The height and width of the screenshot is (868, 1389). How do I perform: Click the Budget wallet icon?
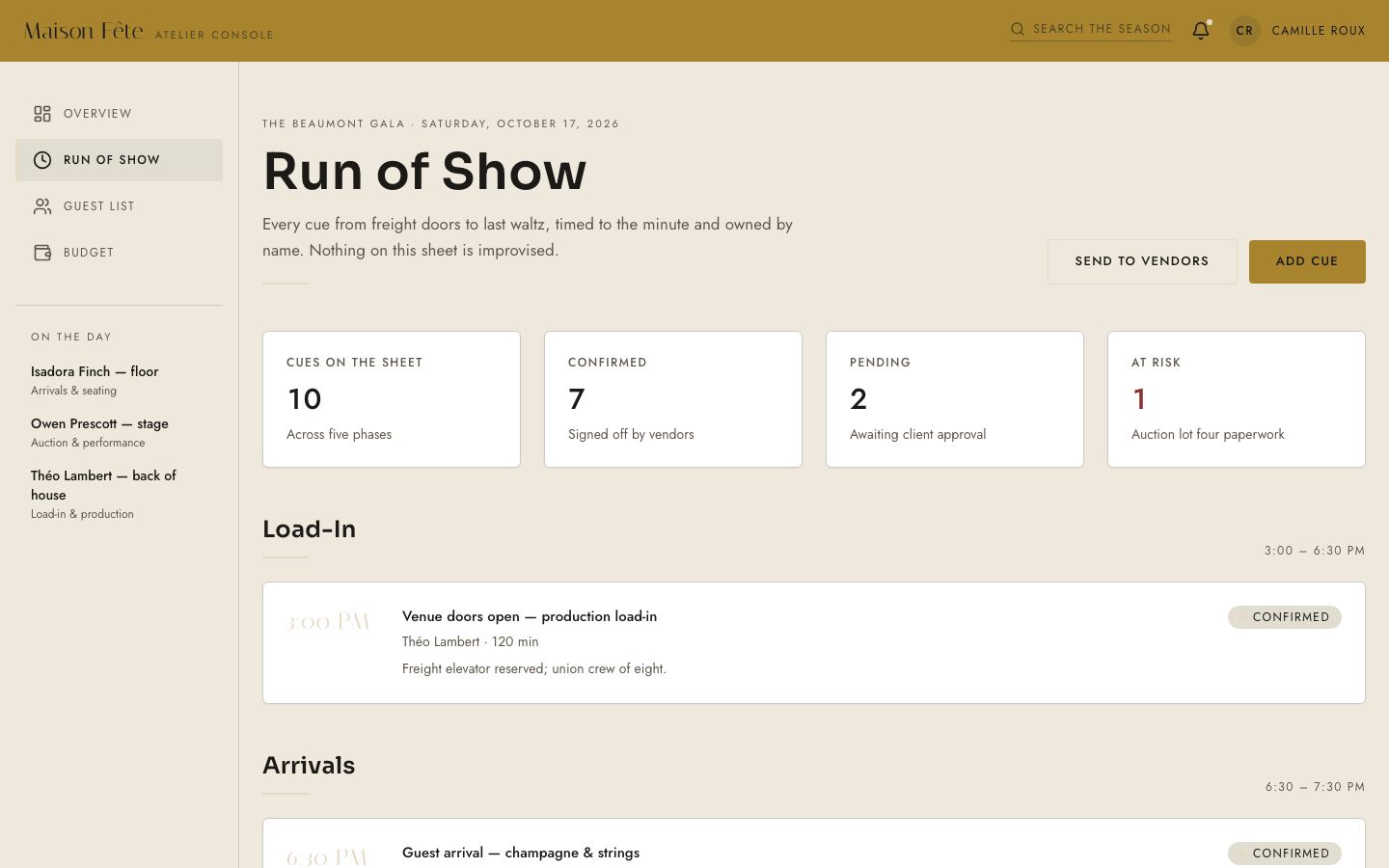(x=42, y=253)
